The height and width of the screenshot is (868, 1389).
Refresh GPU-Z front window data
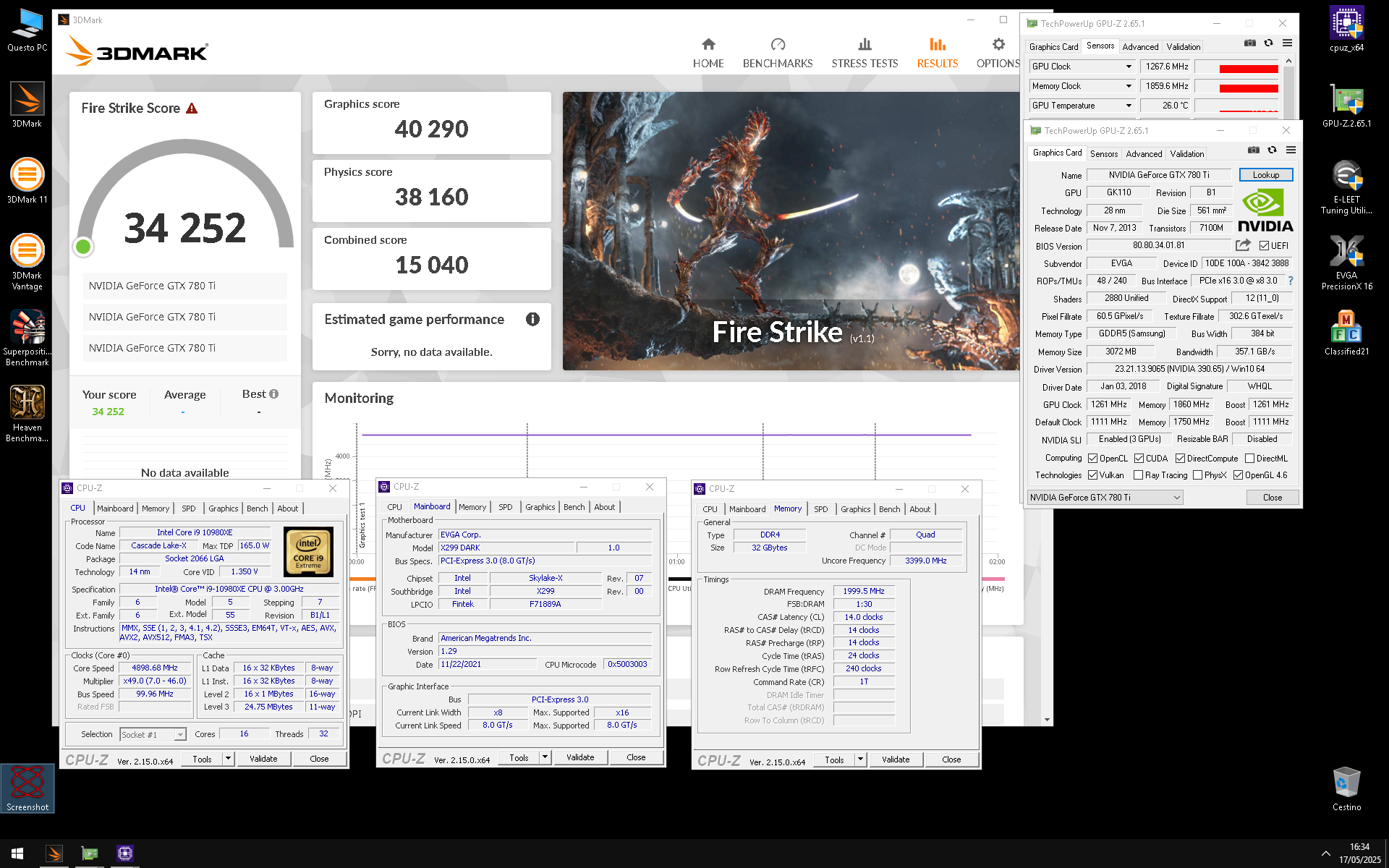point(1272,150)
